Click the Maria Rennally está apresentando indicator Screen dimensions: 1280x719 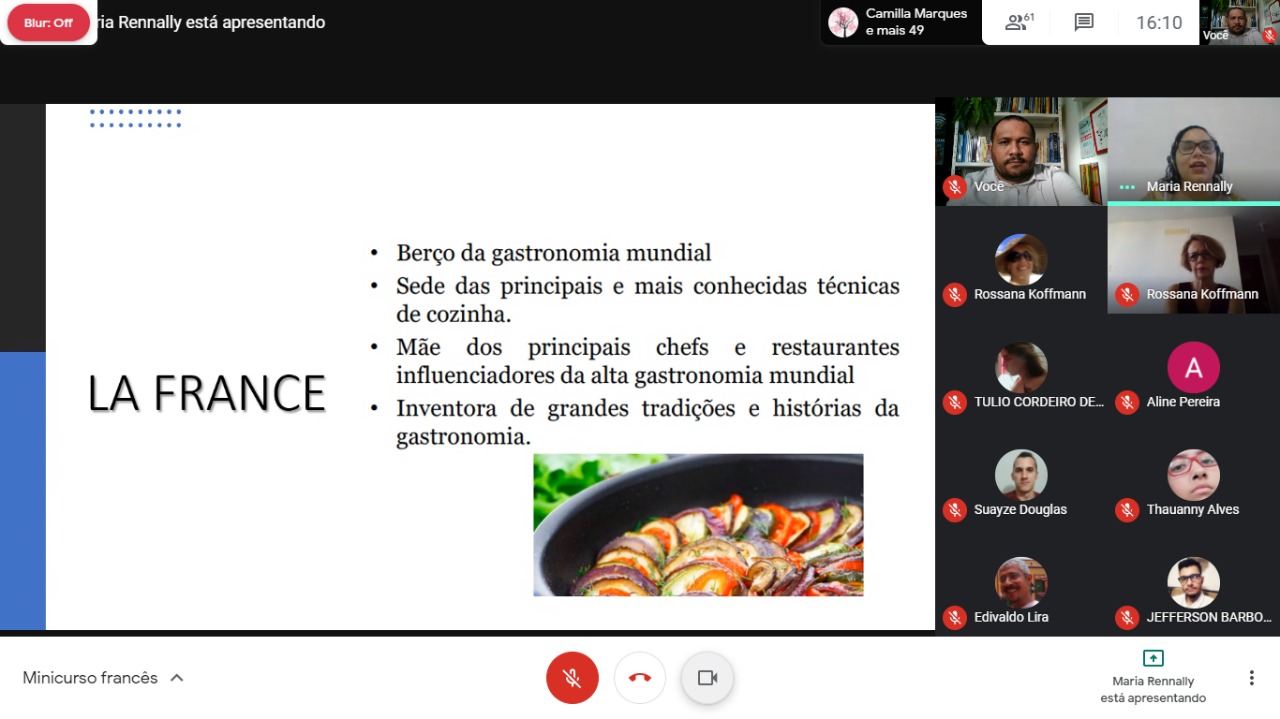(1153, 678)
